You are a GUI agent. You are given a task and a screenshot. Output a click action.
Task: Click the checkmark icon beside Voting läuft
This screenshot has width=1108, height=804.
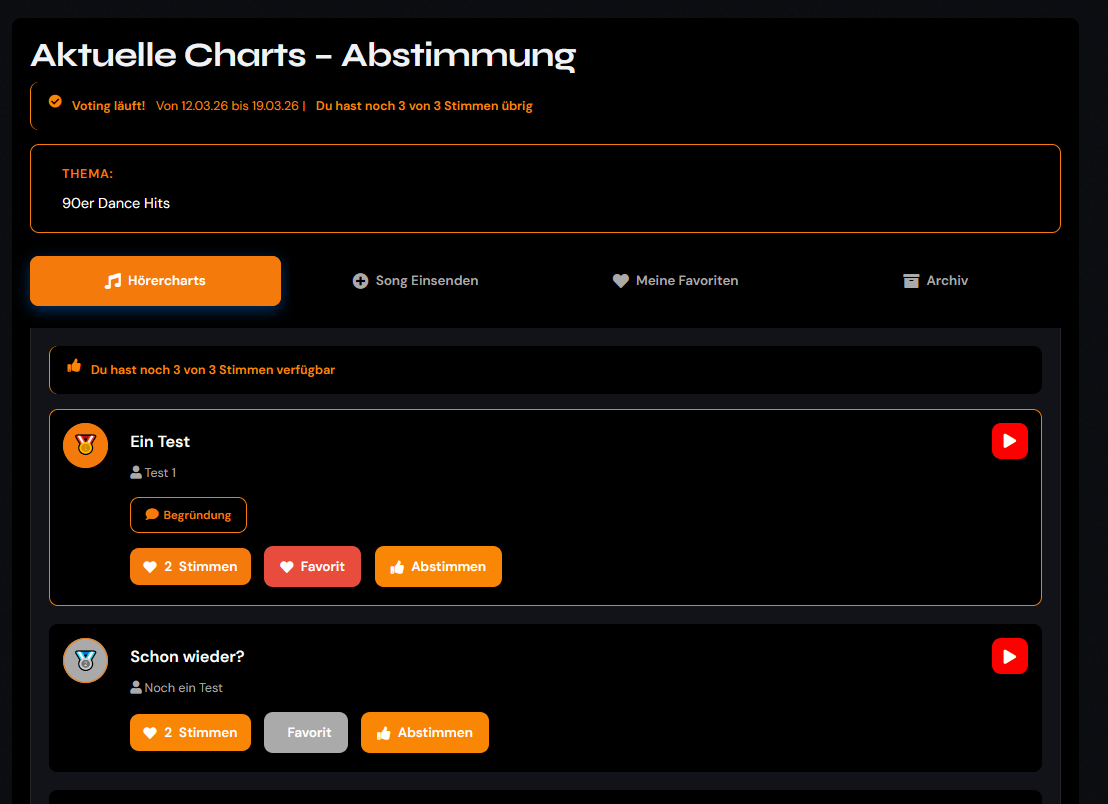click(x=55, y=101)
